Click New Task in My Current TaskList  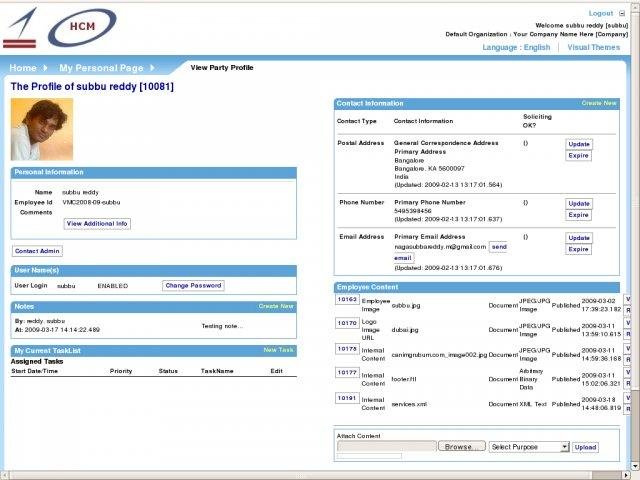click(278, 350)
